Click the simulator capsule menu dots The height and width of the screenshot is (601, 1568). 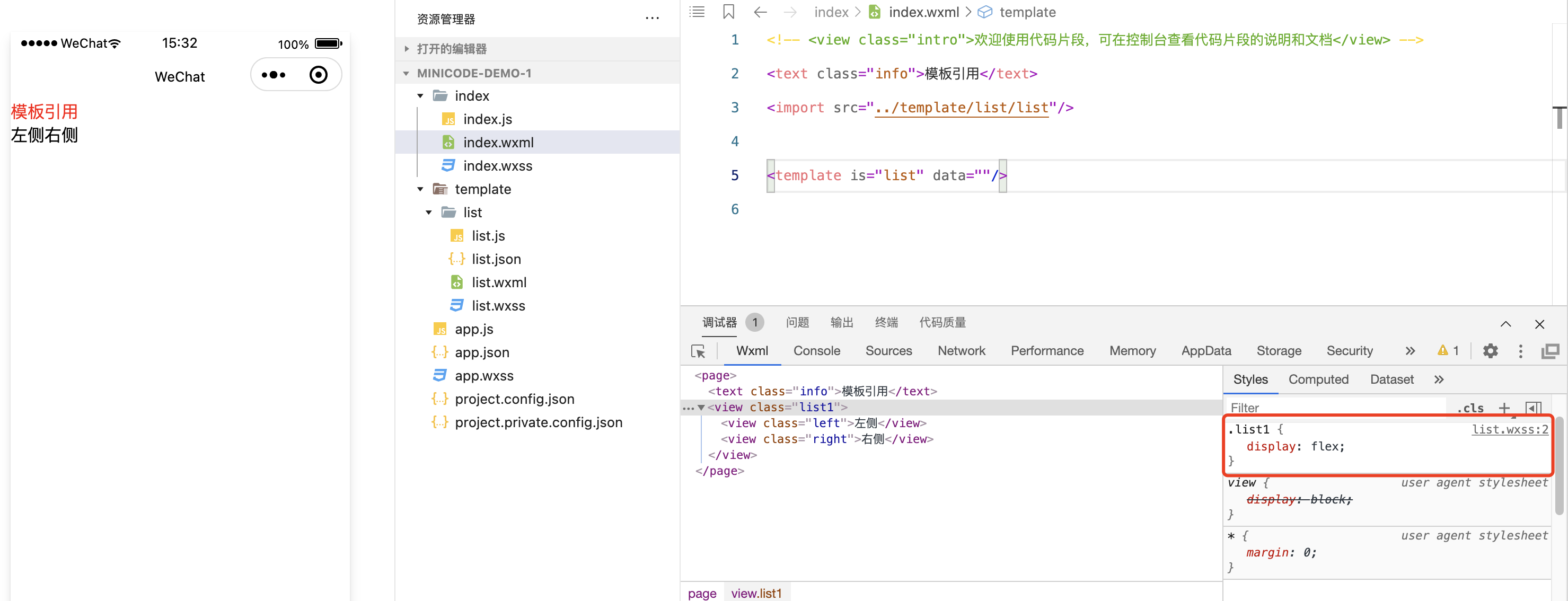pyautogui.click(x=274, y=75)
